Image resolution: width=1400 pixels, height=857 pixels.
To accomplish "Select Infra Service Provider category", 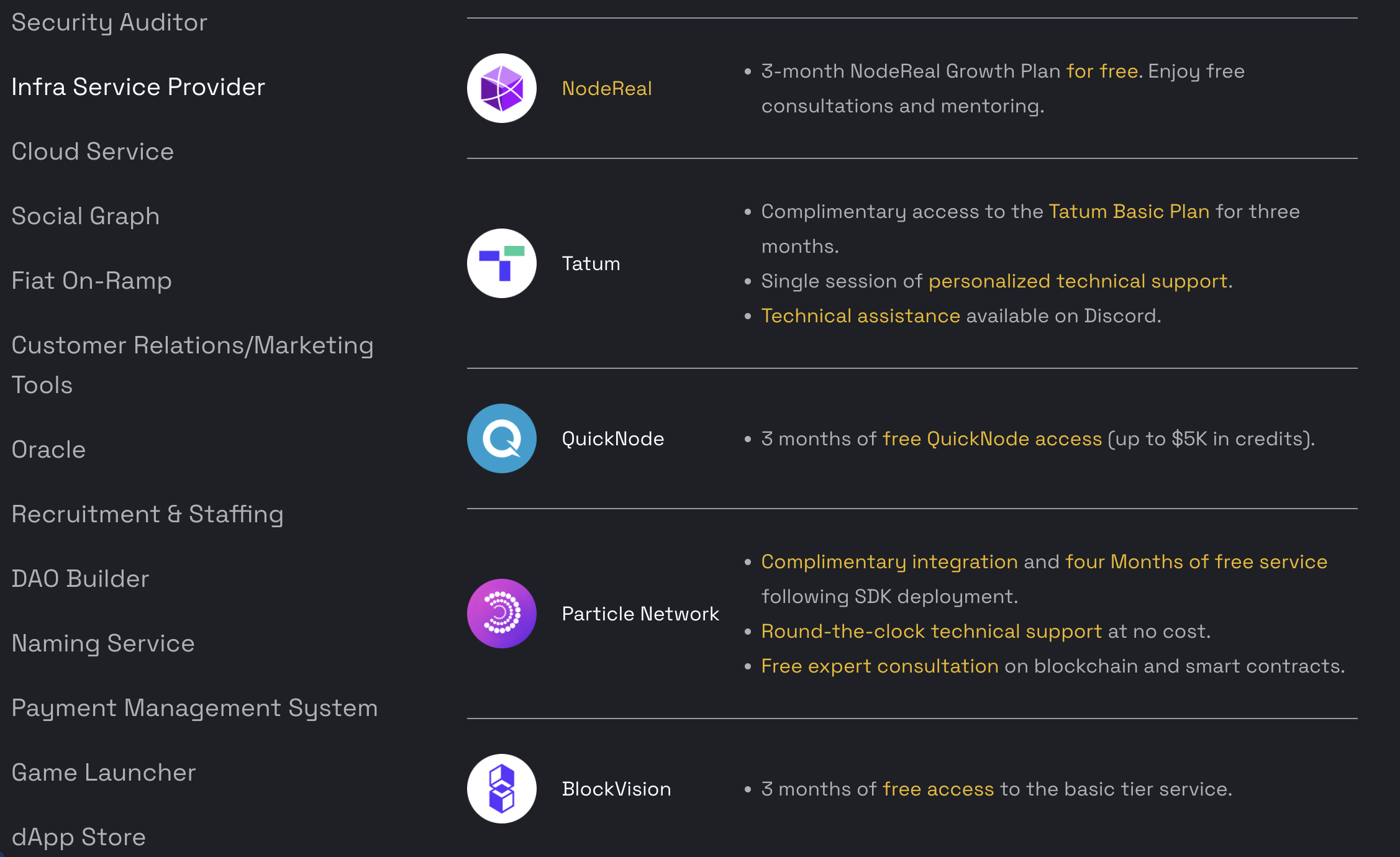I will 138,87.
